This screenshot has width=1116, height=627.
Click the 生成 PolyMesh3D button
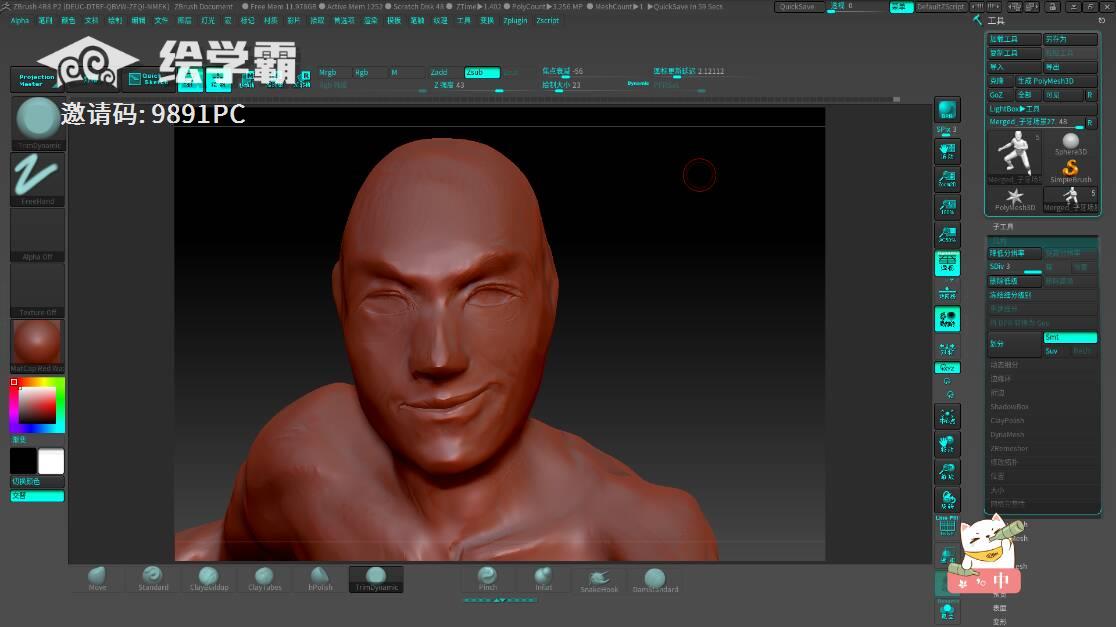tap(1056, 81)
